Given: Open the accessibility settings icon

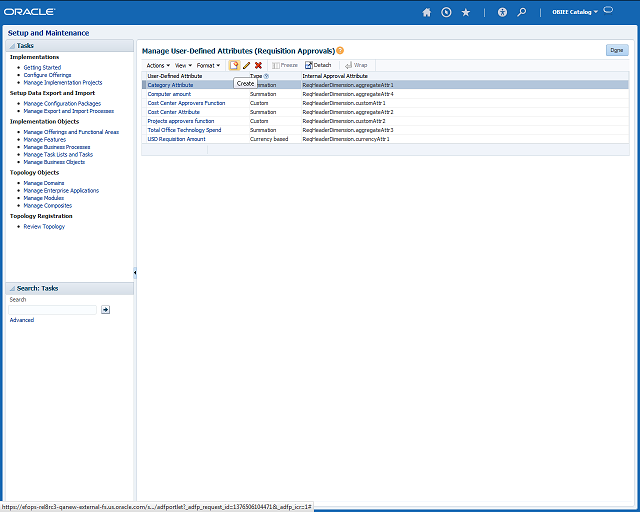Looking at the screenshot, I should coord(502,12).
